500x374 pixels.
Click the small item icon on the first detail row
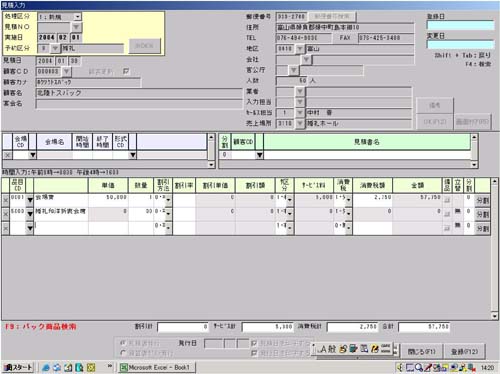447,200
